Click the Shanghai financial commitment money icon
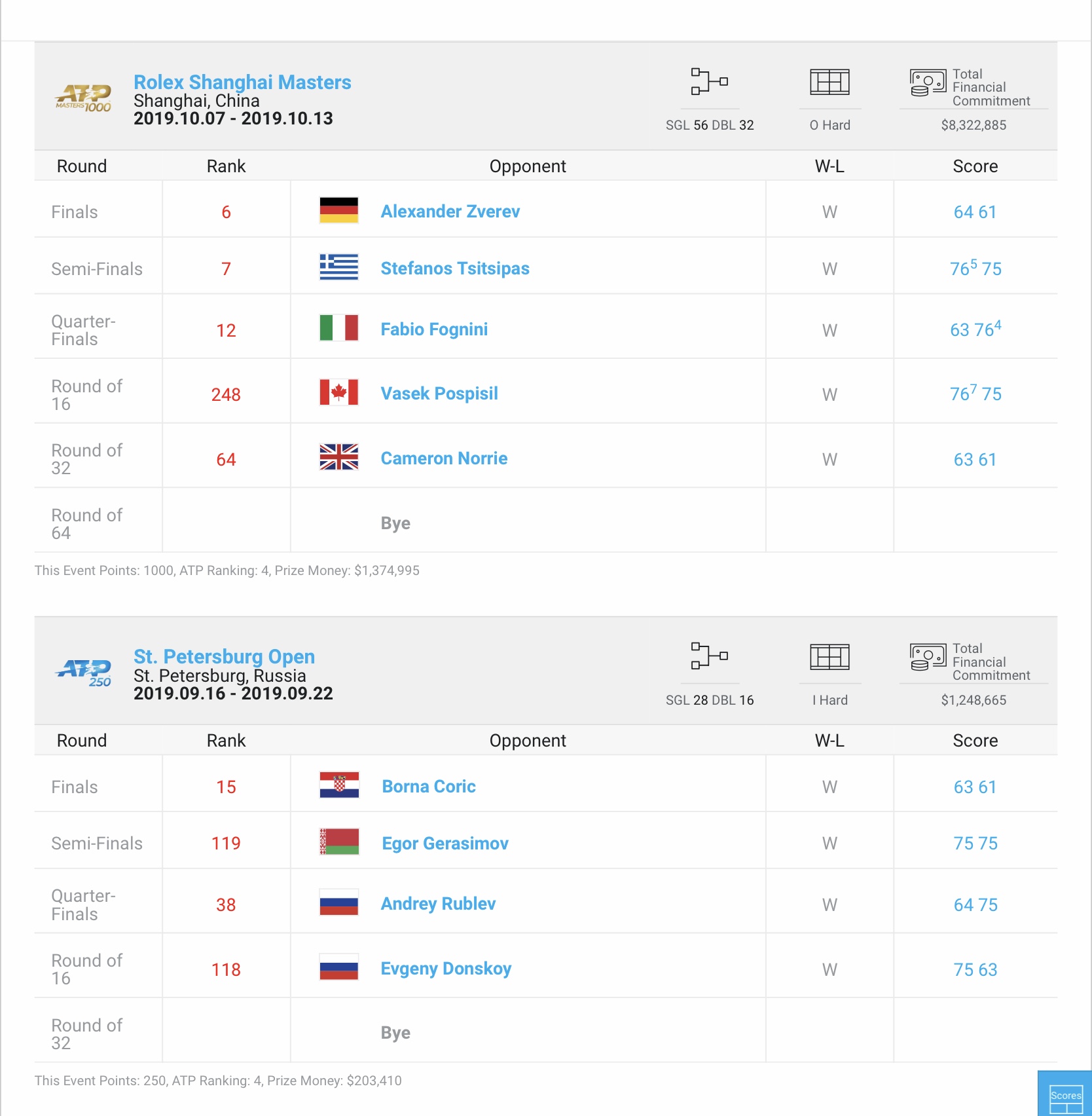 pyautogui.click(x=928, y=83)
